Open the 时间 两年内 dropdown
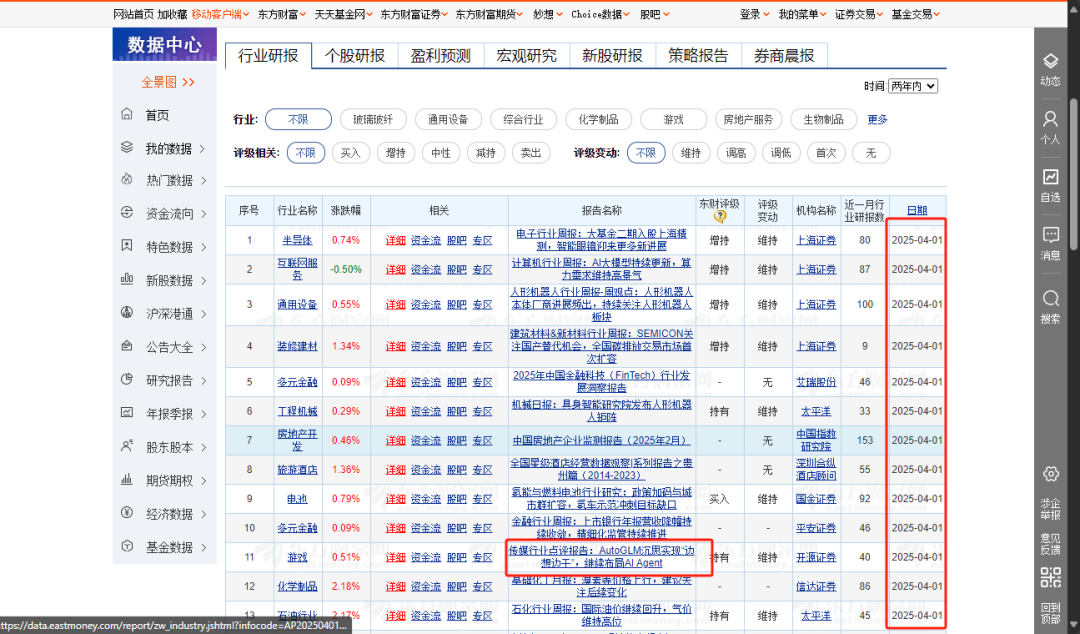This screenshot has width=1080, height=634. pos(913,86)
